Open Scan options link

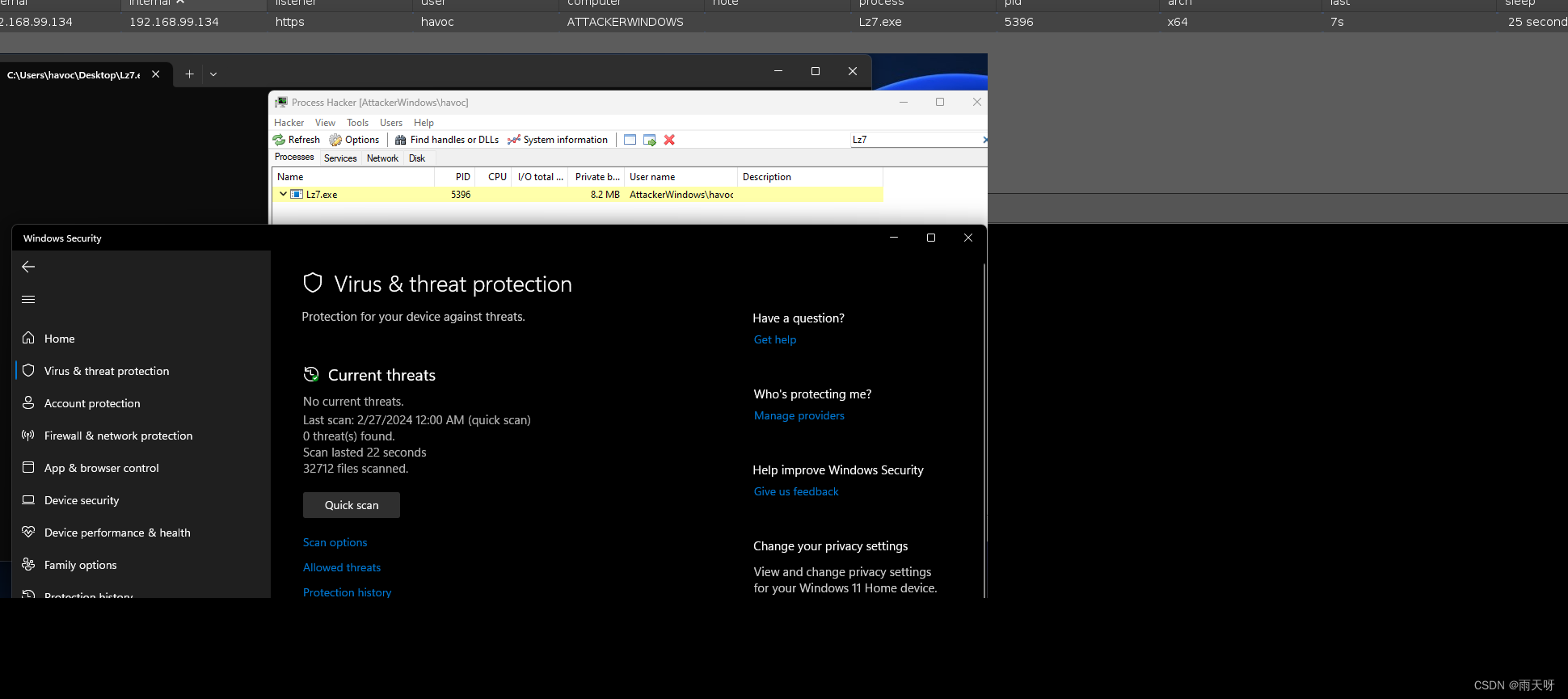(335, 542)
